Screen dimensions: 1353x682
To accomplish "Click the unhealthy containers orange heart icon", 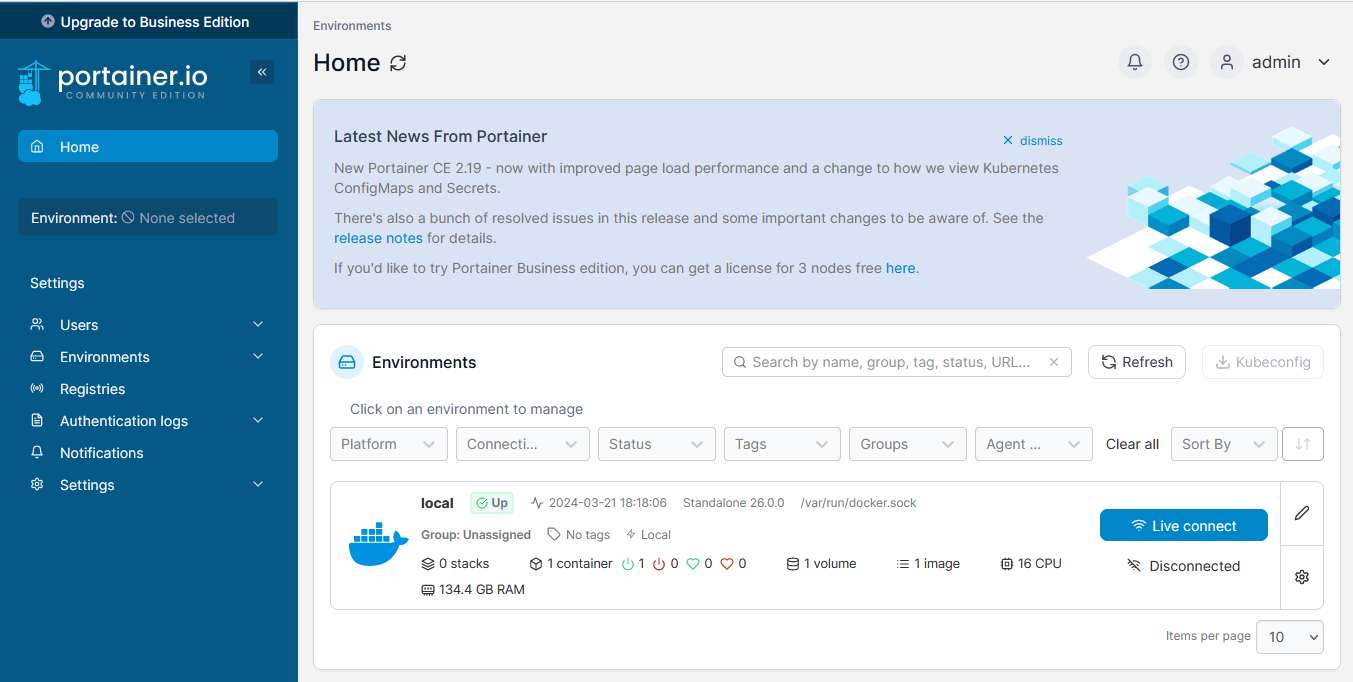I will pos(727,564).
